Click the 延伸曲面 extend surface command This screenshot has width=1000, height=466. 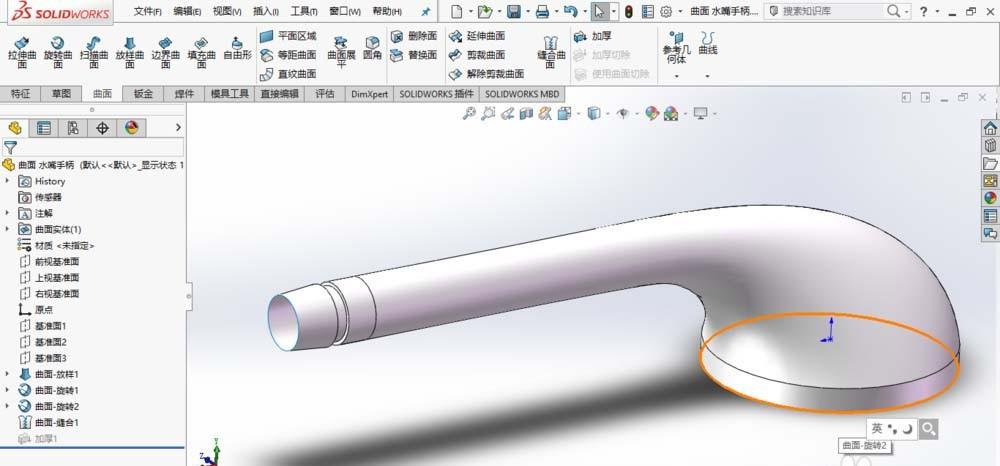pyautogui.click(x=476, y=36)
